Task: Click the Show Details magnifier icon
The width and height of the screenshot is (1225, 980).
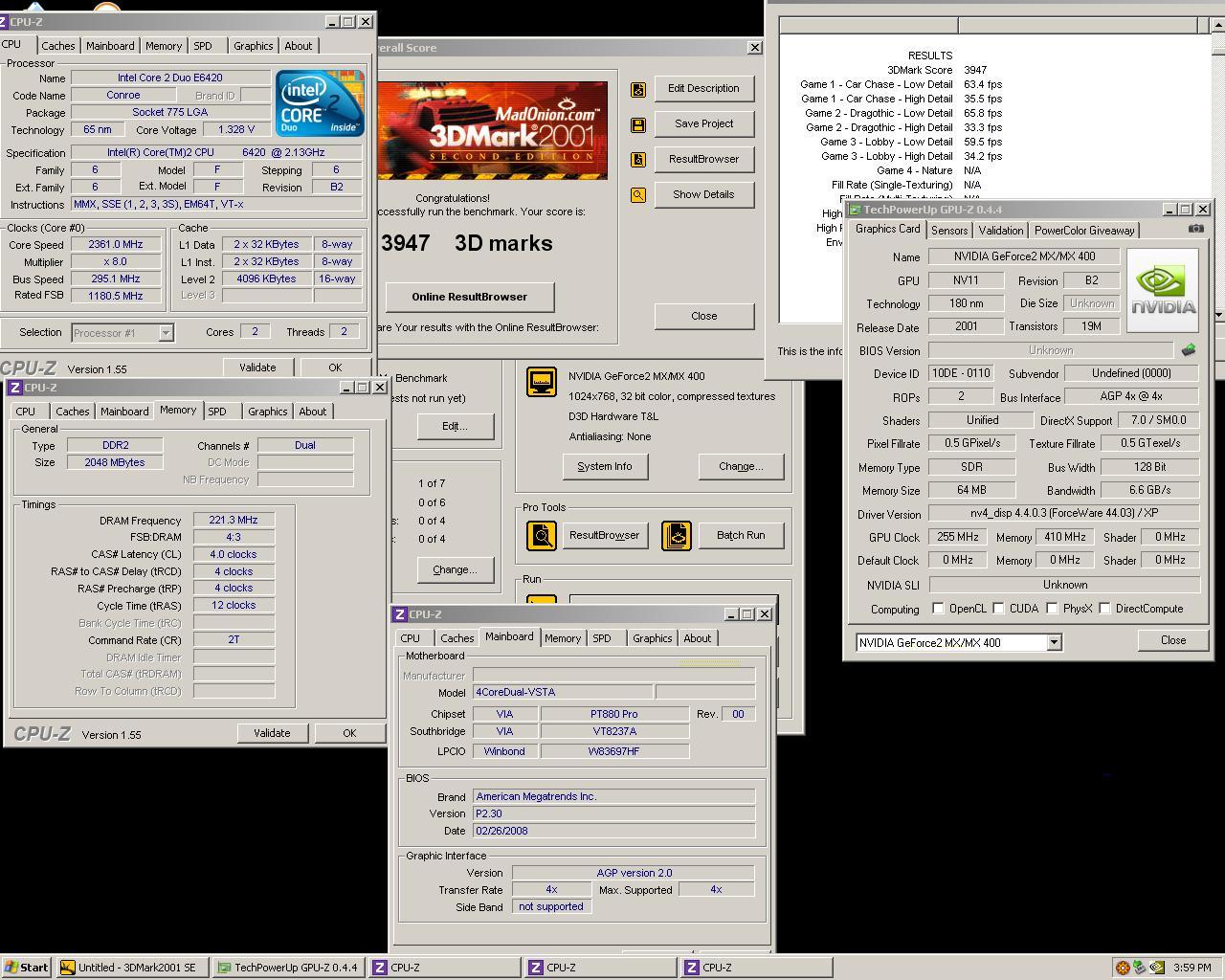Action: [x=638, y=195]
